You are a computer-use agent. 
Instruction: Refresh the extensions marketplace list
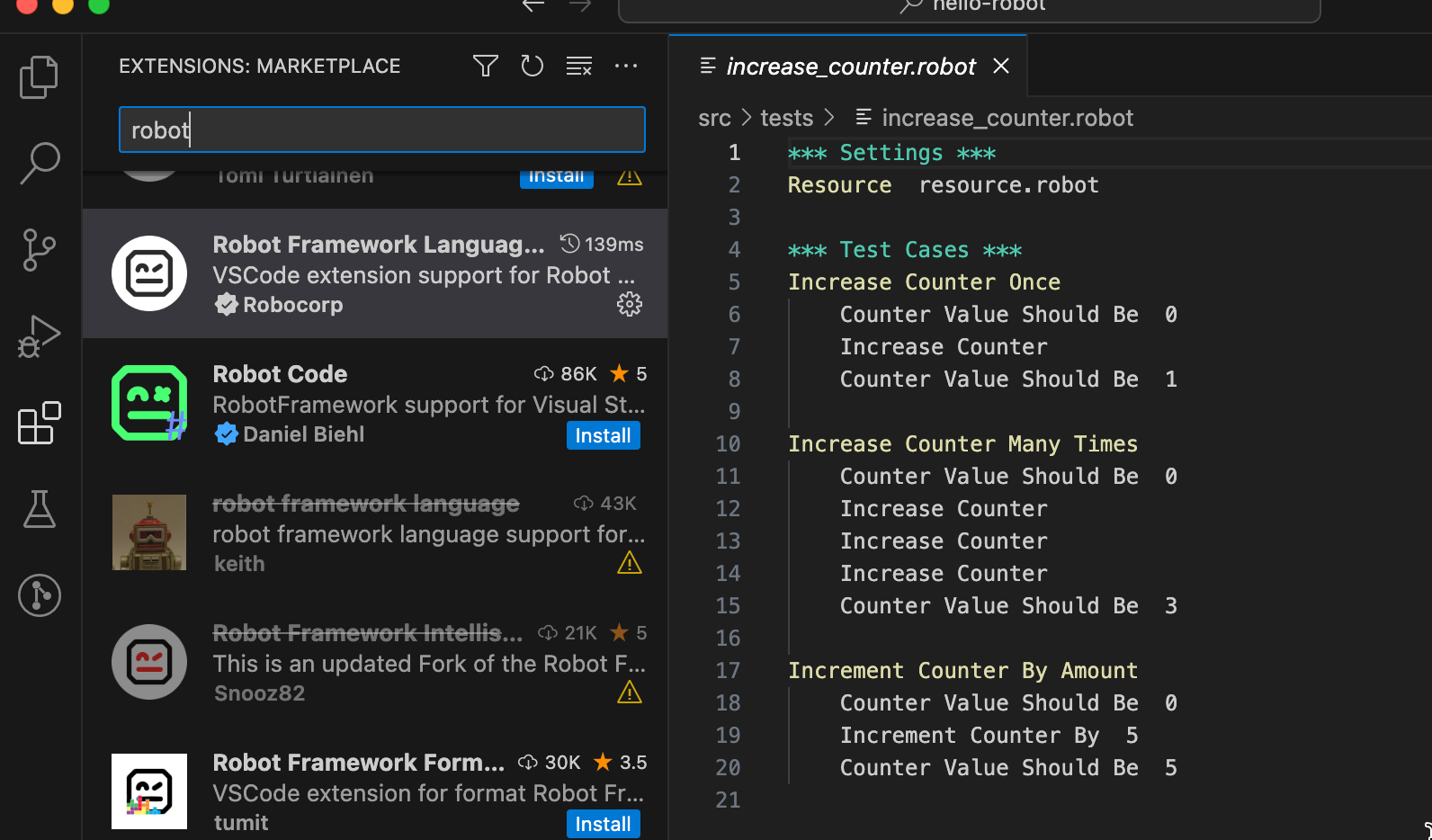(x=533, y=66)
